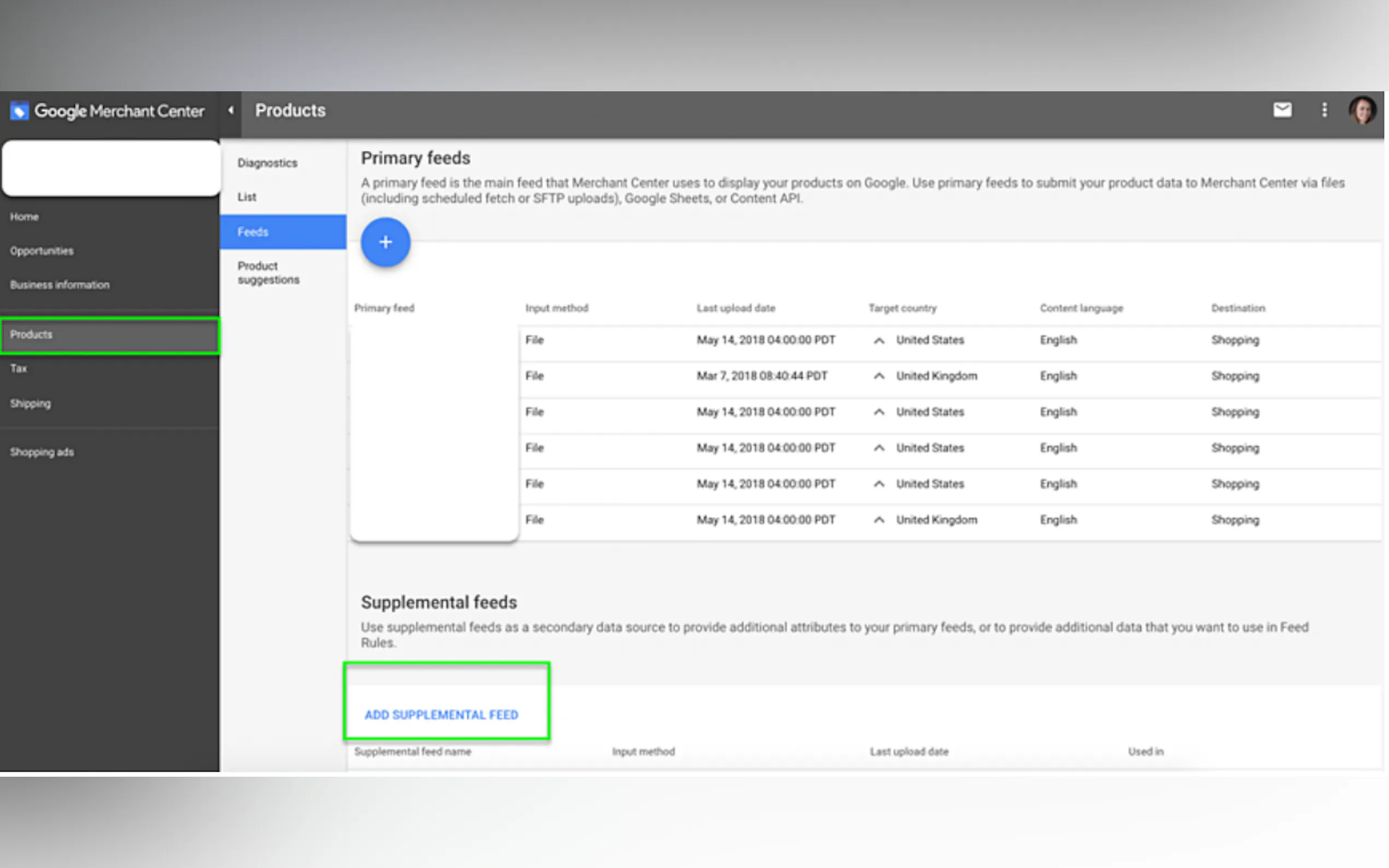
Task: Switch to the List tab
Action: [x=247, y=197]
